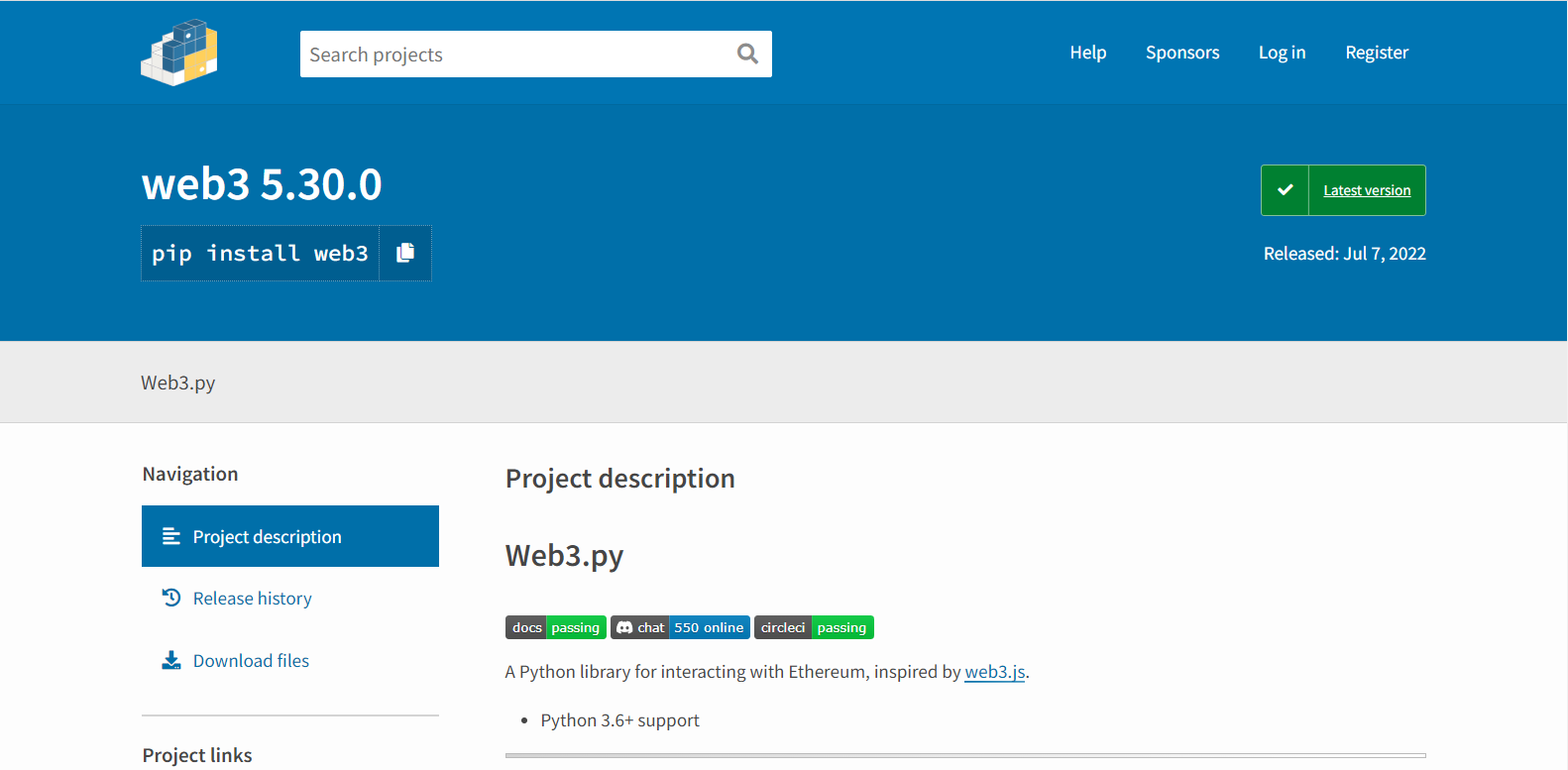1568x770 pixels.
Task: Open the Sponsors page
Action: point(1182,53)
